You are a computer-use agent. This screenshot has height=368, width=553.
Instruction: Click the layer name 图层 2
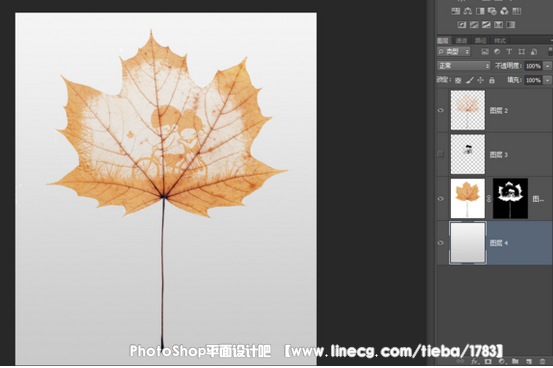point(499,111)
